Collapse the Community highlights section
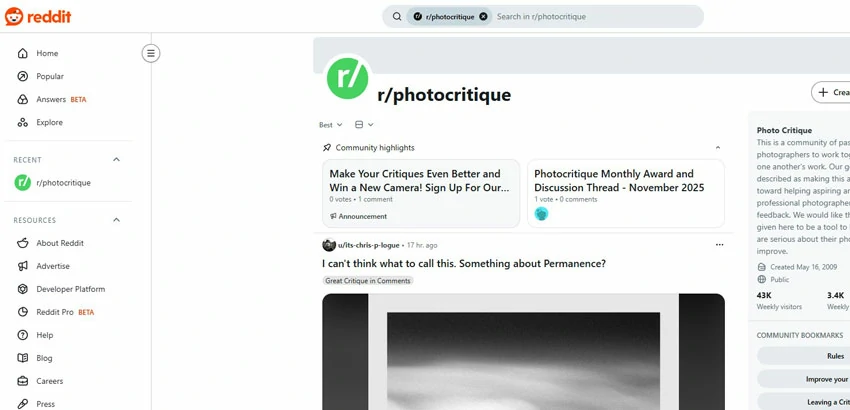The image size is (850, 410). 718,148
